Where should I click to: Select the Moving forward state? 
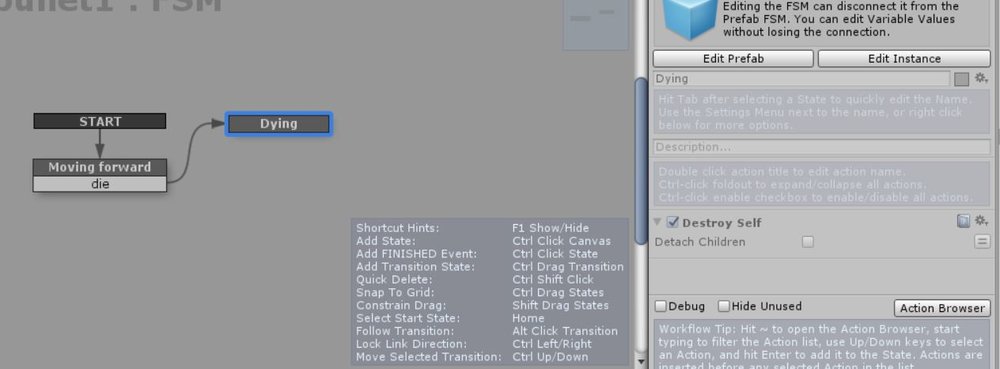coord(100,167)
